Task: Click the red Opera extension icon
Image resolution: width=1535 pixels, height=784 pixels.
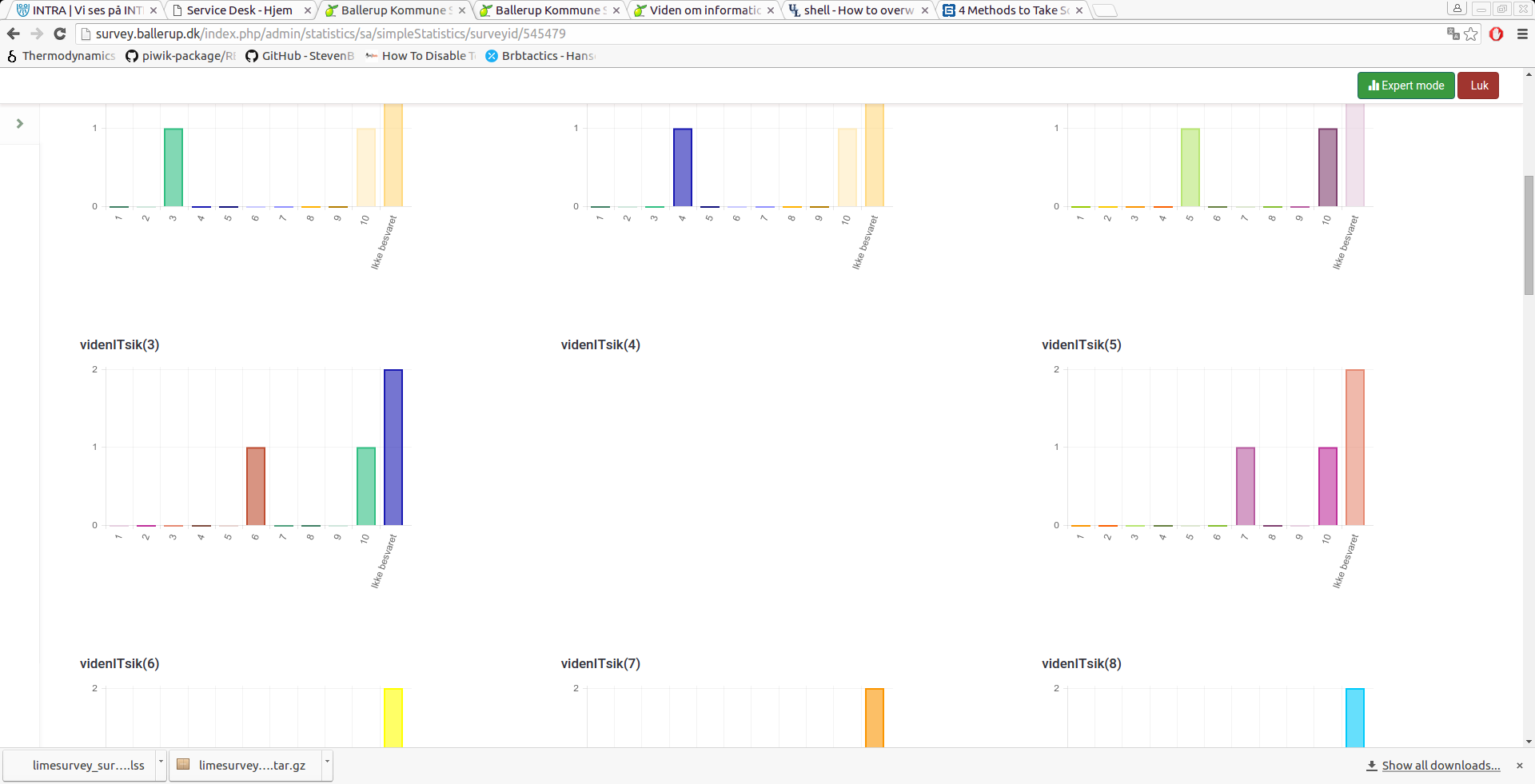Action: click(x=1497, y=34)
